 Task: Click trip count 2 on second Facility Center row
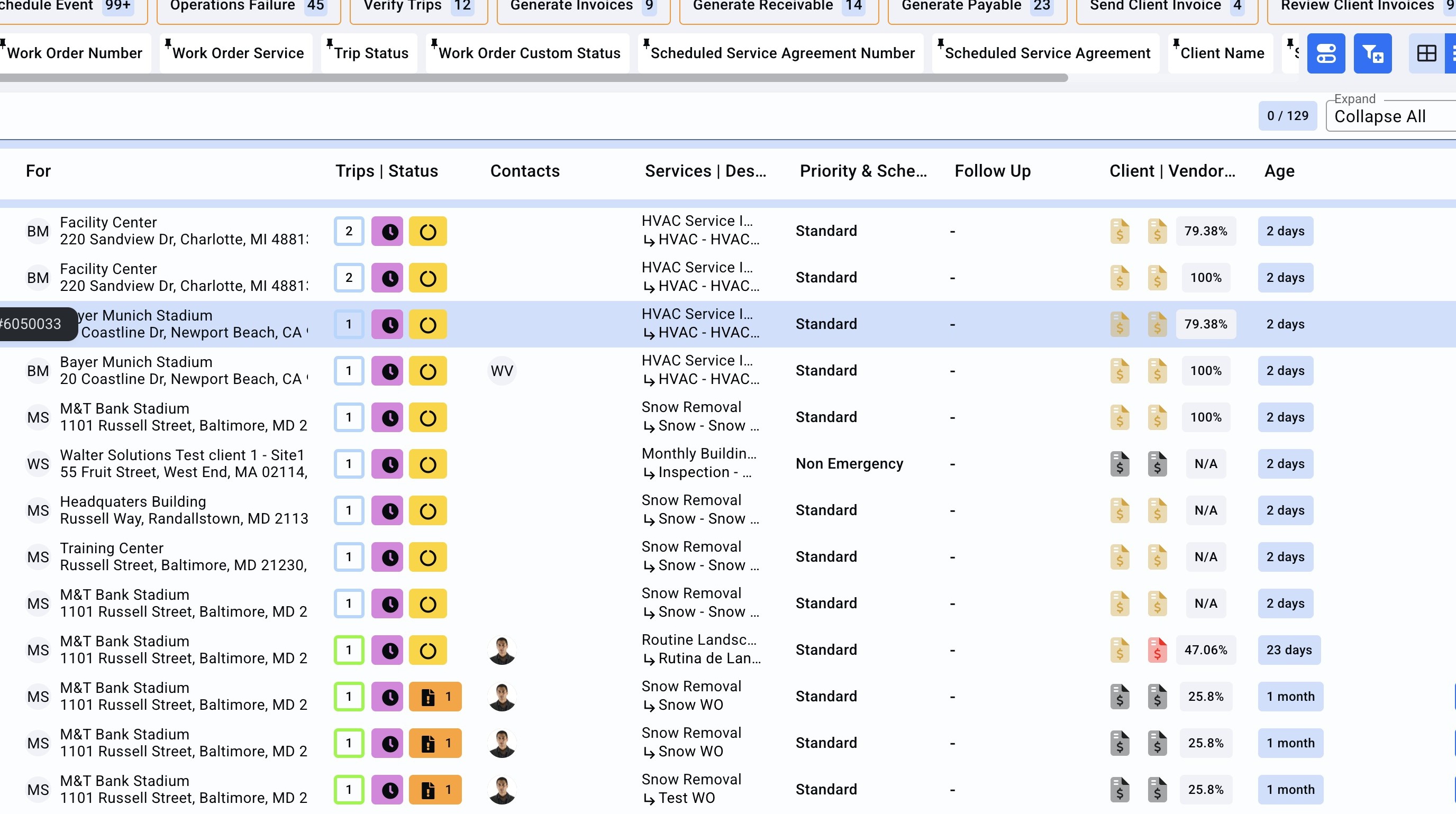point(349,278)
